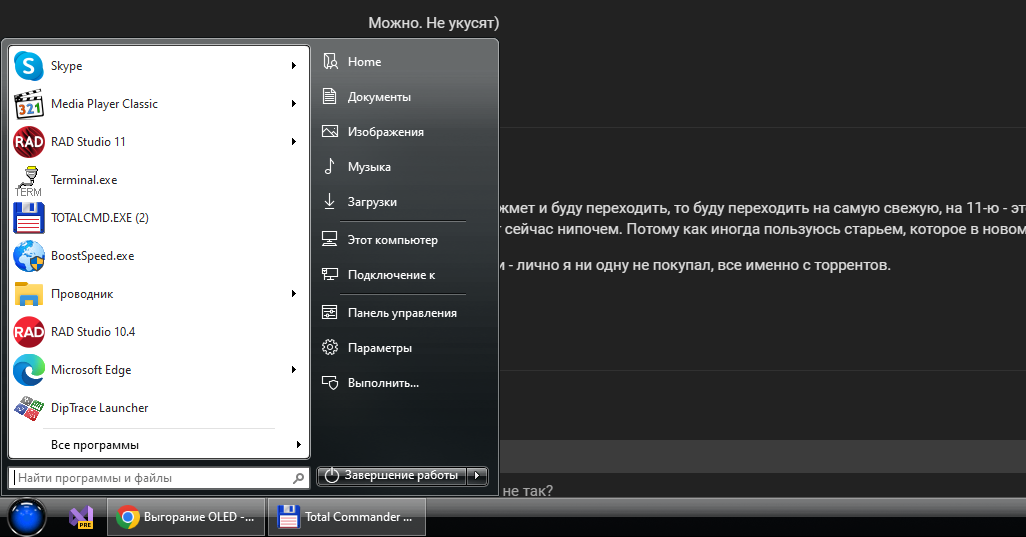
Task: Click Параметры label
Action: point(380,348)
